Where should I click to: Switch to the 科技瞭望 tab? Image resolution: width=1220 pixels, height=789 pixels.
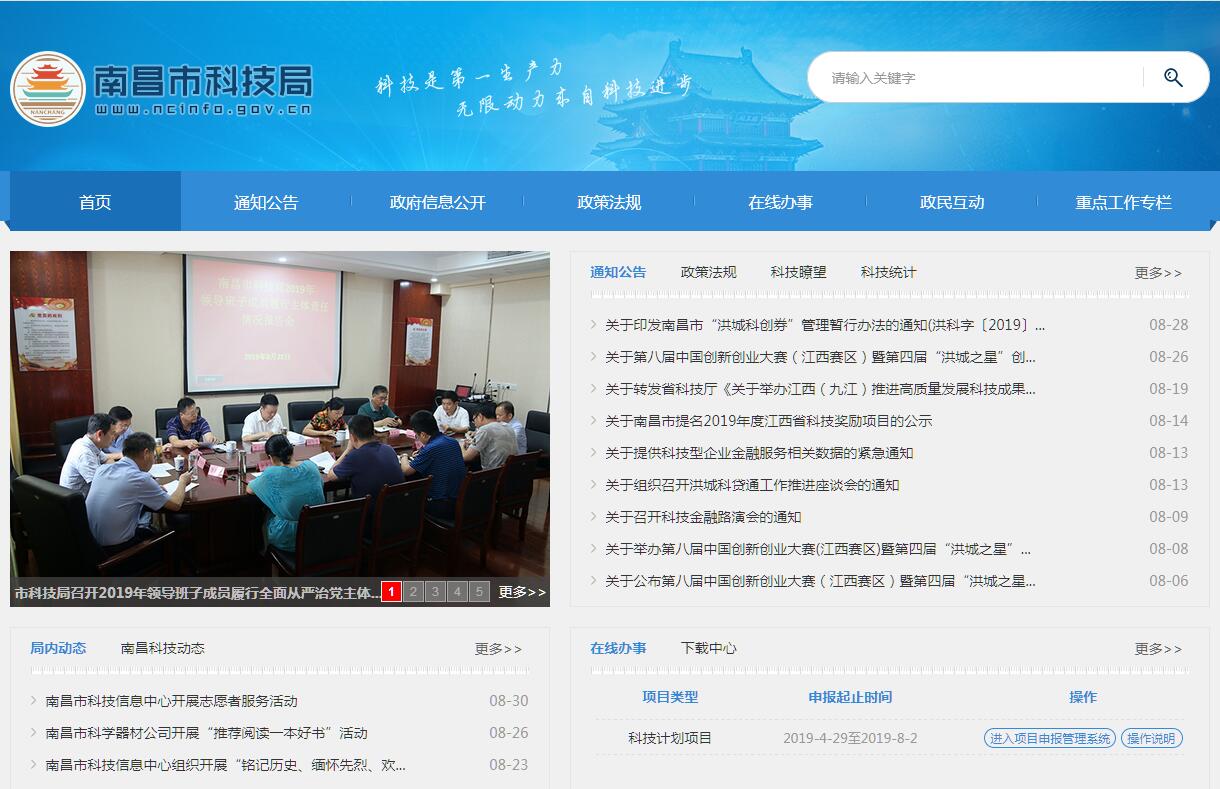(x=798, y=272)
